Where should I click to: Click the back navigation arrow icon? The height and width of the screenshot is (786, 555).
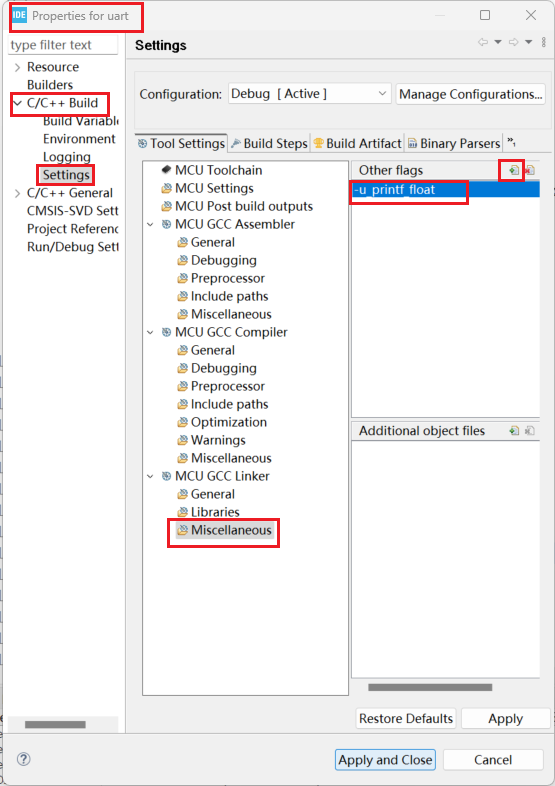pos(483,42)
